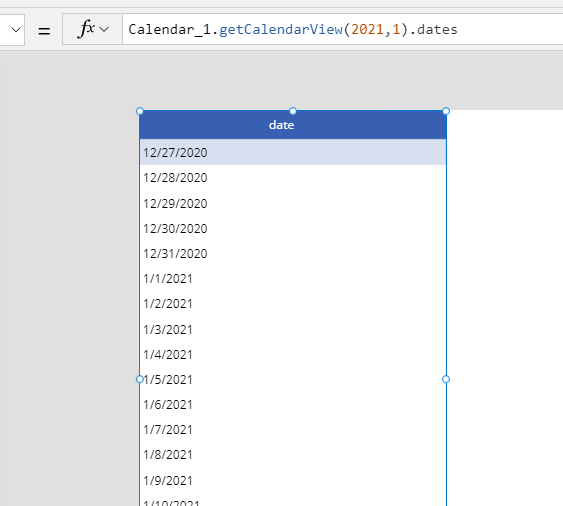The height and width of the screenshot is (506, 563).
Task: Click the top-center resize handle of the table
Action: 293,111
